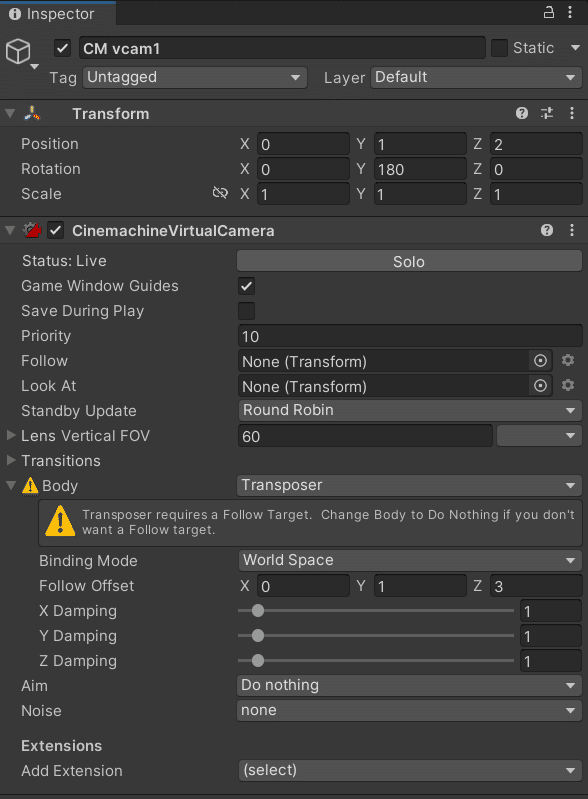Click the Scale X field

click(303, 194)
